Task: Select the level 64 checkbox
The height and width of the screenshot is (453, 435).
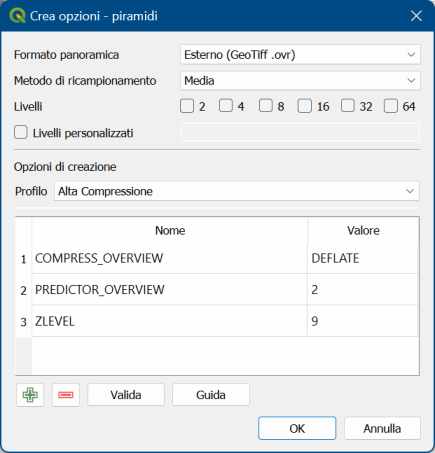Action: tap(391, 106)
